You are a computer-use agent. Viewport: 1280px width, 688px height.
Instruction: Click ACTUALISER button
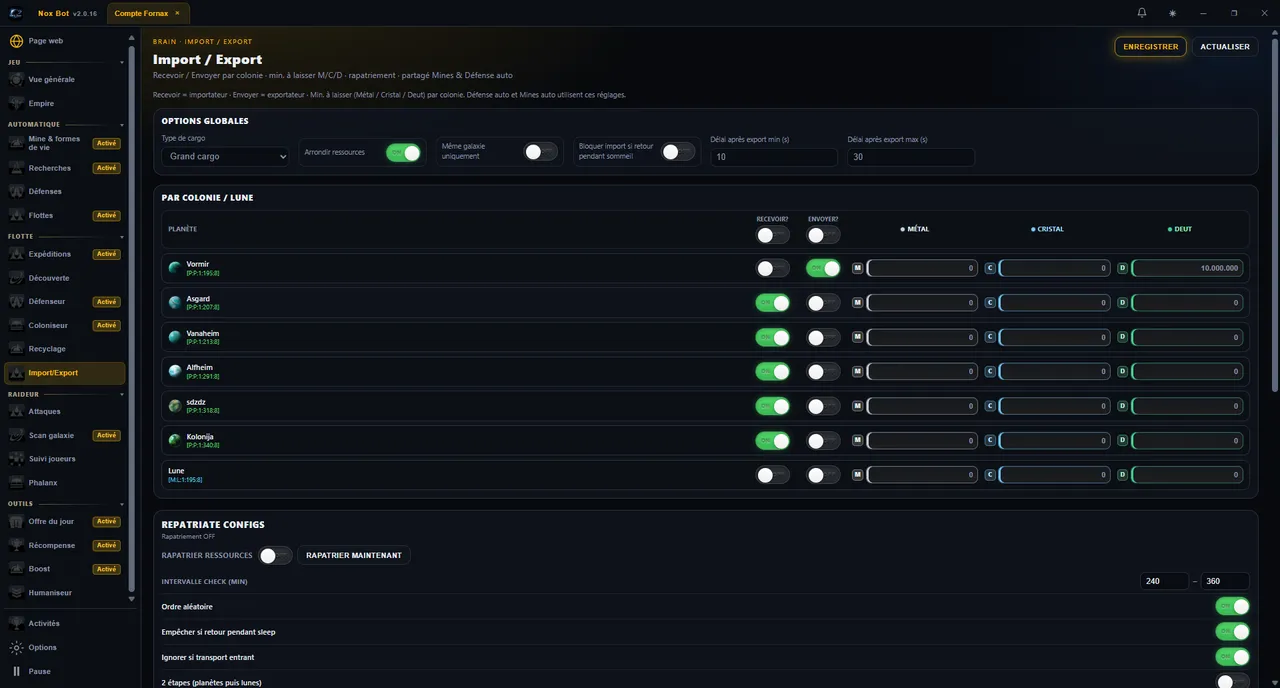[1225, 46]
